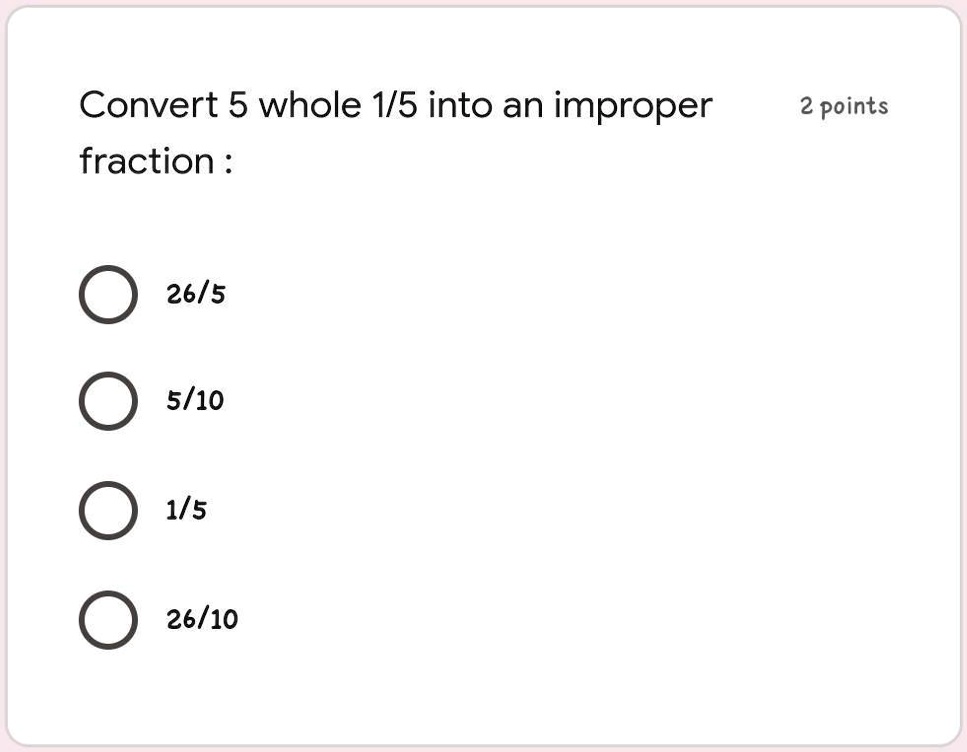This screenshot has height=752, width=967.
Task: Click the digit "5" after "Convert"
Action: pyautogui.click(x=237, y=105)
